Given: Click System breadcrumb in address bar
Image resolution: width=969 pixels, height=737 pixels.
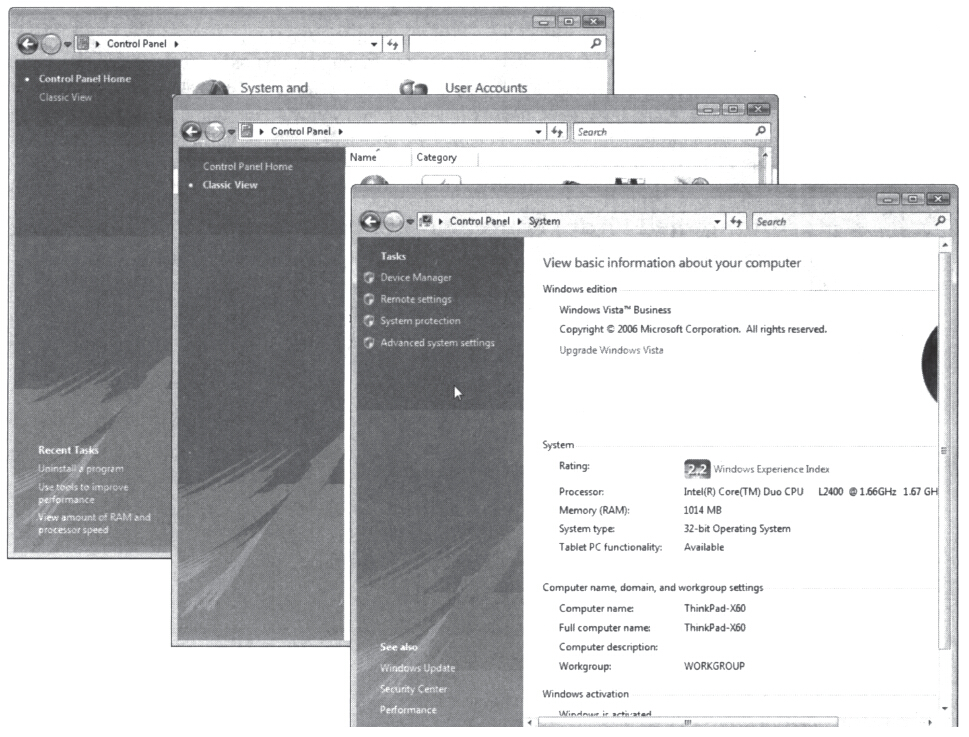Looking at the screenshot, I should tap(544, 221).
